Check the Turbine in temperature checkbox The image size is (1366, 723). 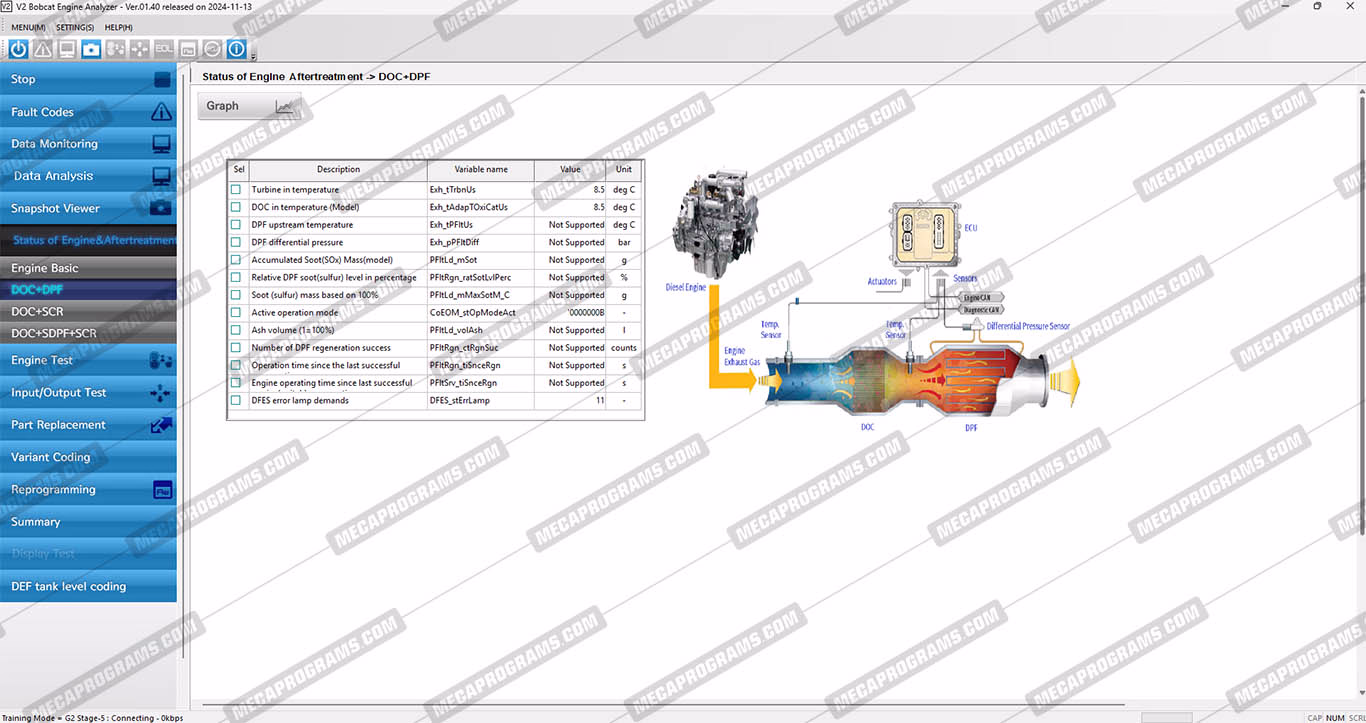(x=236, y=190)
